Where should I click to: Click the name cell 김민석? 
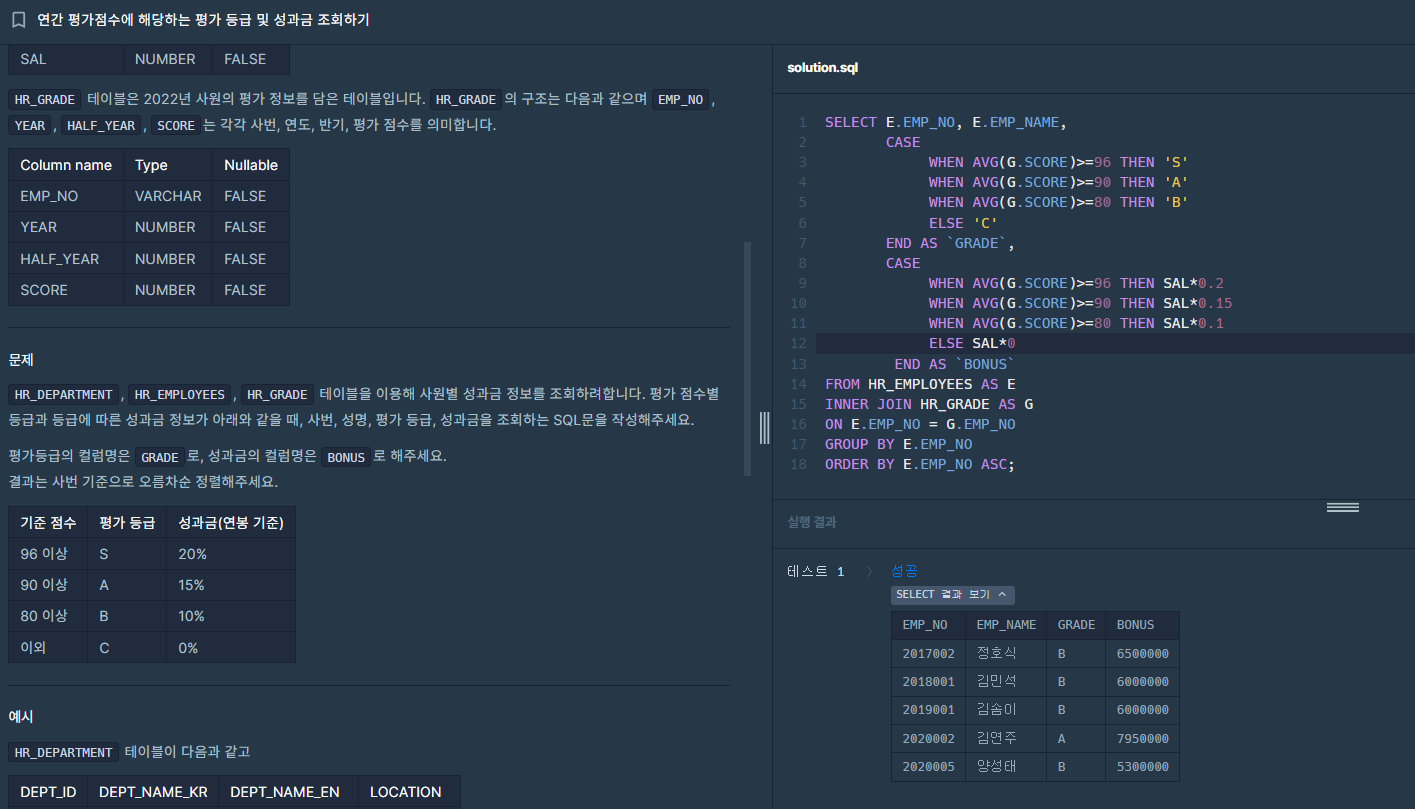coord(1006,682)
